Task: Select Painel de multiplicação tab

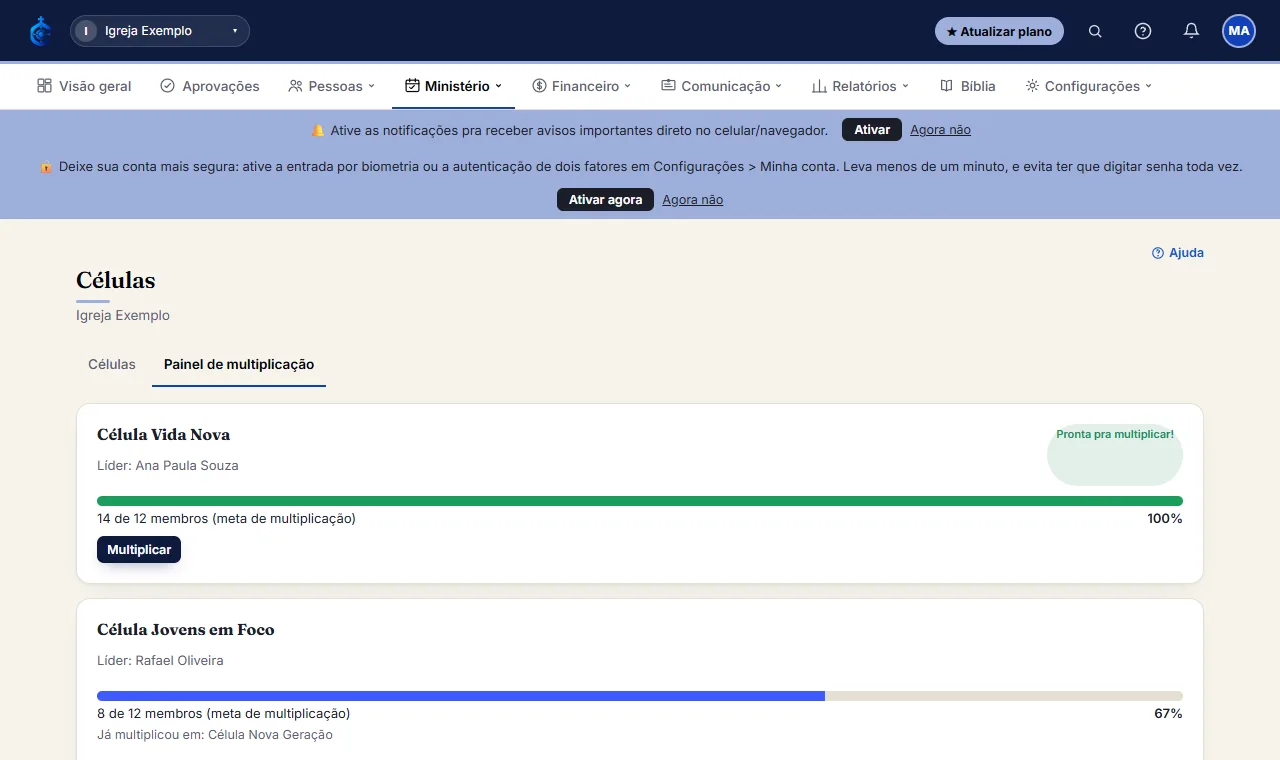Action: [239, 365]
